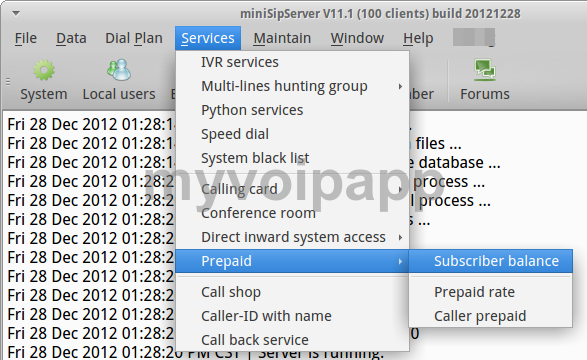Expand Calling card submenu

pos(292,189)
